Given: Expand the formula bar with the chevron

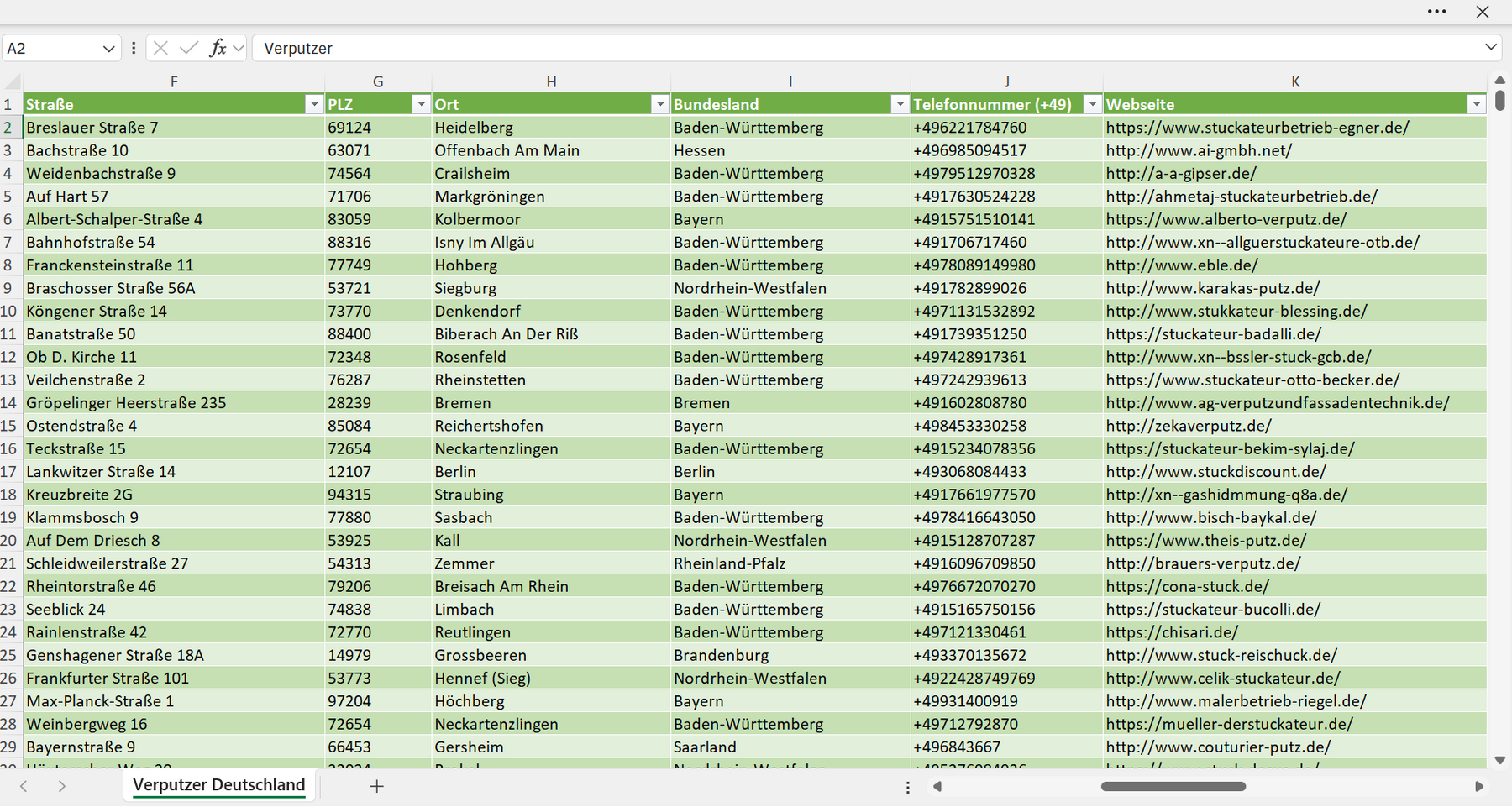Looking at the screenshot, I should tap(1491, 47).
